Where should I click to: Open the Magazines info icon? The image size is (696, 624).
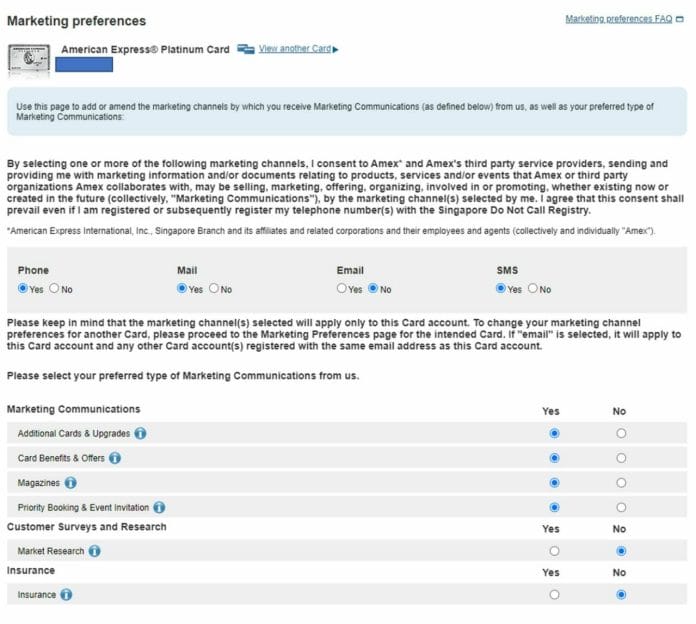point(71,482)
